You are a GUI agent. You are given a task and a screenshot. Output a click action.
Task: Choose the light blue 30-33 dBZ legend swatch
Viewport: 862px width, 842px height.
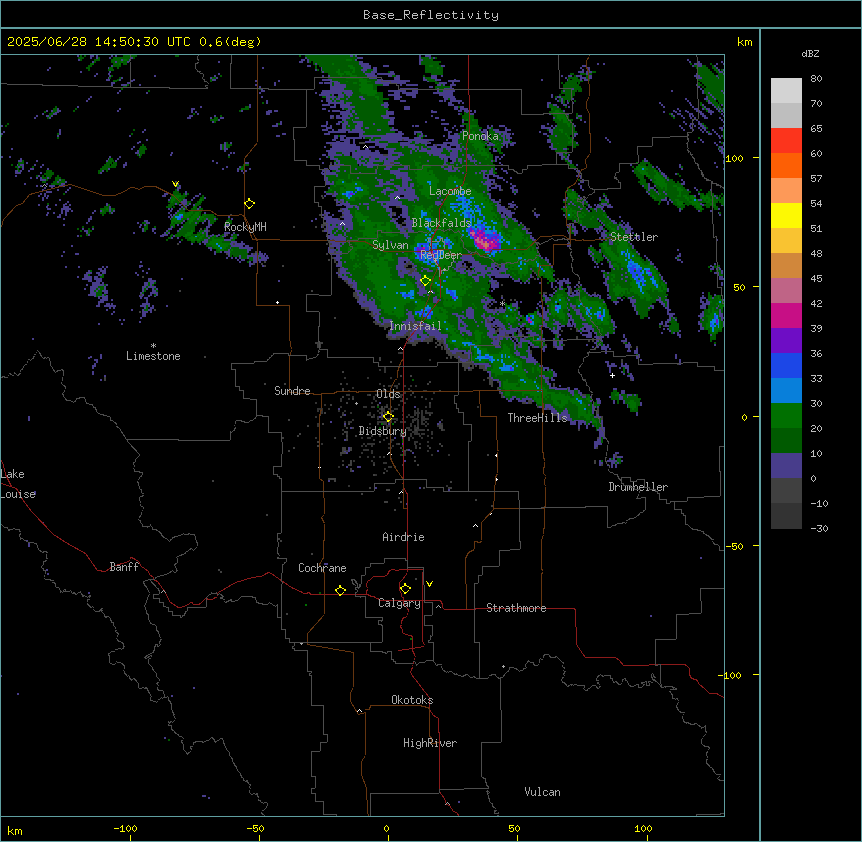pos(786,391)
